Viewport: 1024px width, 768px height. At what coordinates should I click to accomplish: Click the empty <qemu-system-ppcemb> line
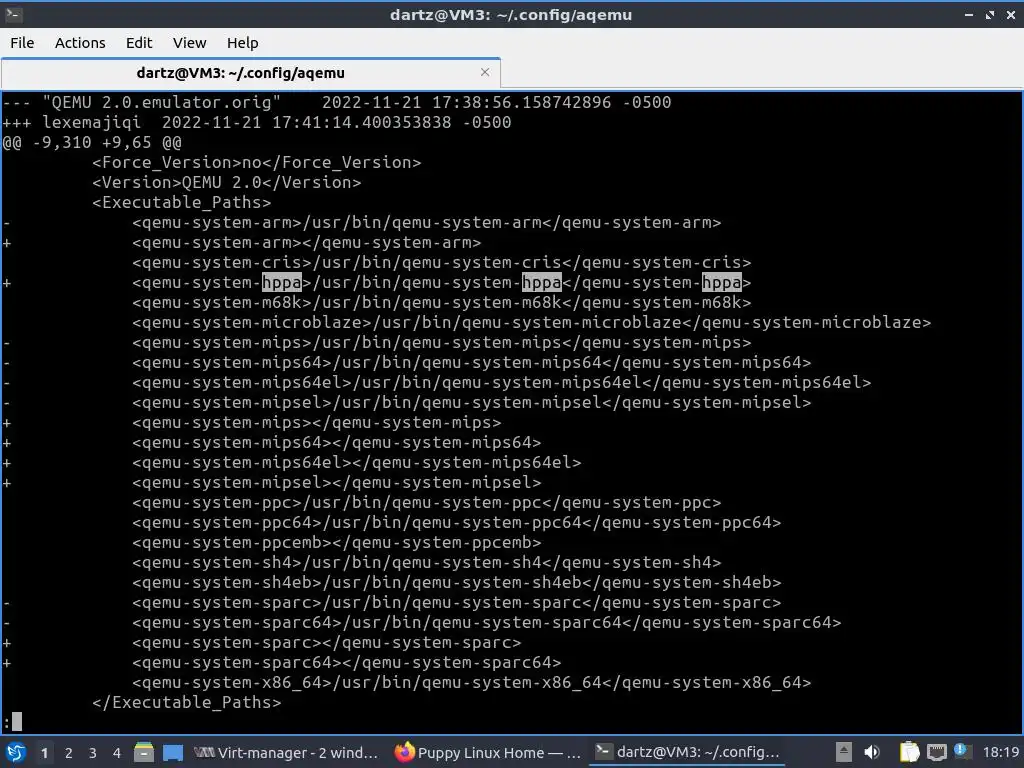coord(336,543)
